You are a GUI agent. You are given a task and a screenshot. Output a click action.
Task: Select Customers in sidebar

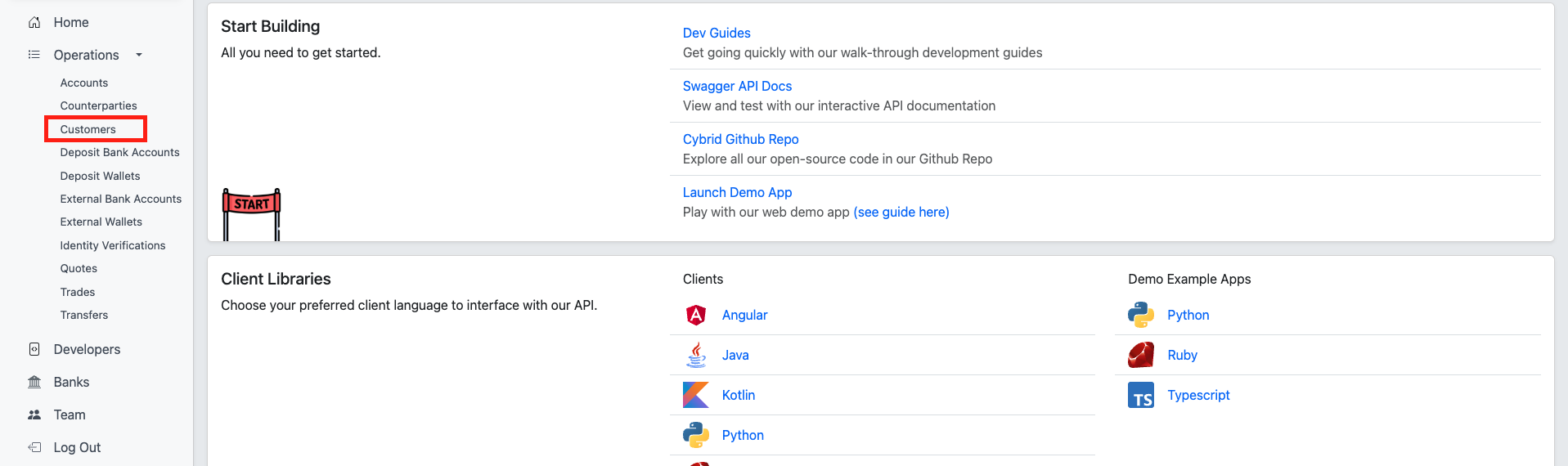(88, 129)
